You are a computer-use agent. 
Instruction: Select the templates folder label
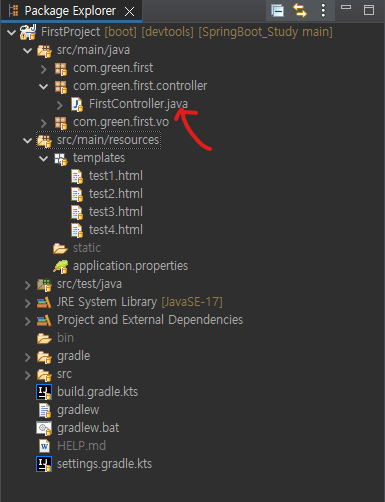pyautogui.click(x=99, y=158)
